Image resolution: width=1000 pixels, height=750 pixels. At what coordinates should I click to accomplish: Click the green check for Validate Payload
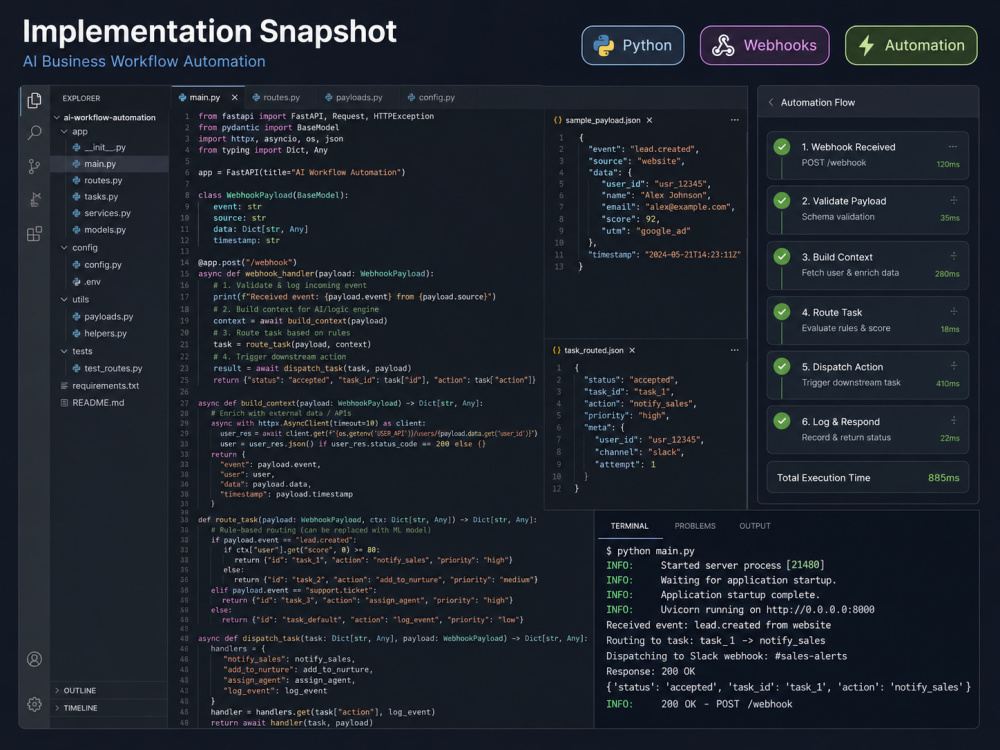coord(782,201)
